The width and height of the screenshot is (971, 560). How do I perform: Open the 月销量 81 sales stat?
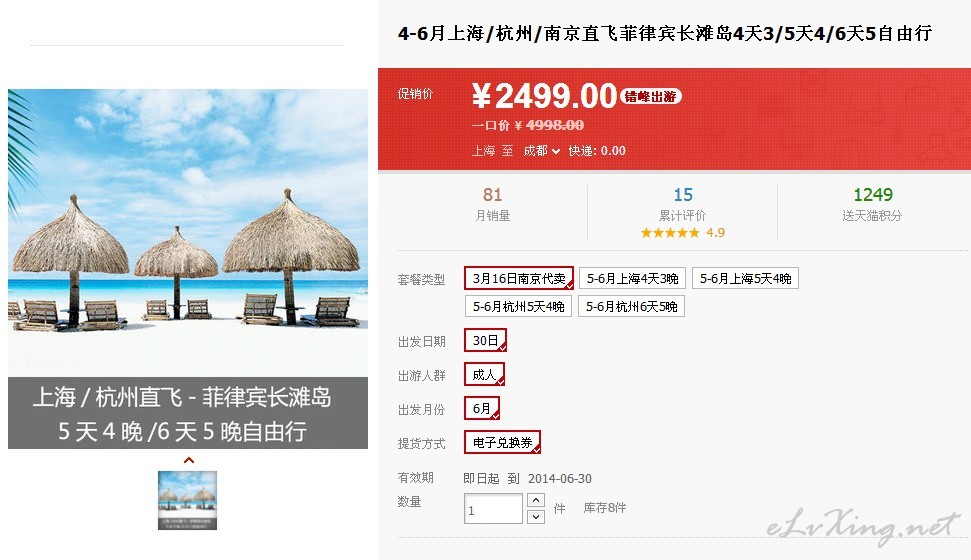[x=492, y=204]
